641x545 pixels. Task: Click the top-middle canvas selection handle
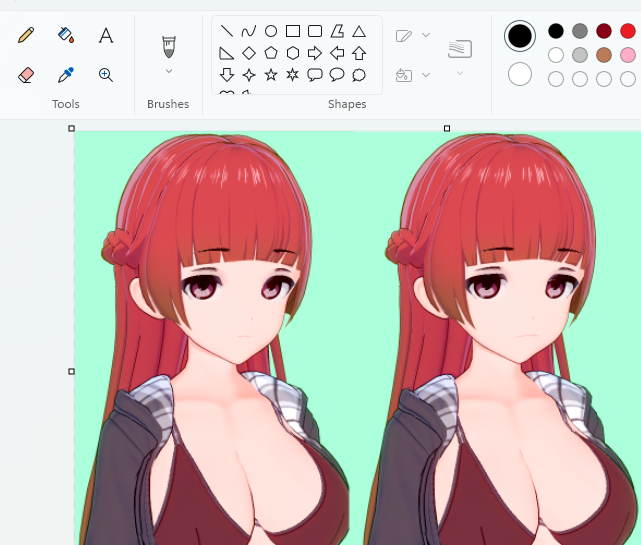click(x=447, y=128)
